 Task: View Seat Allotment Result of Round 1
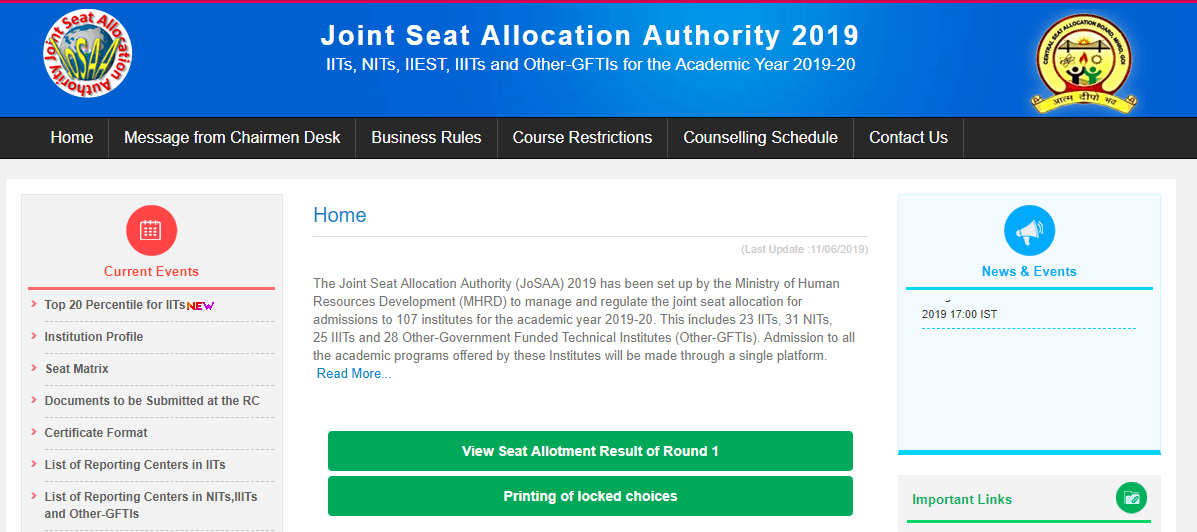coord(590,451)
